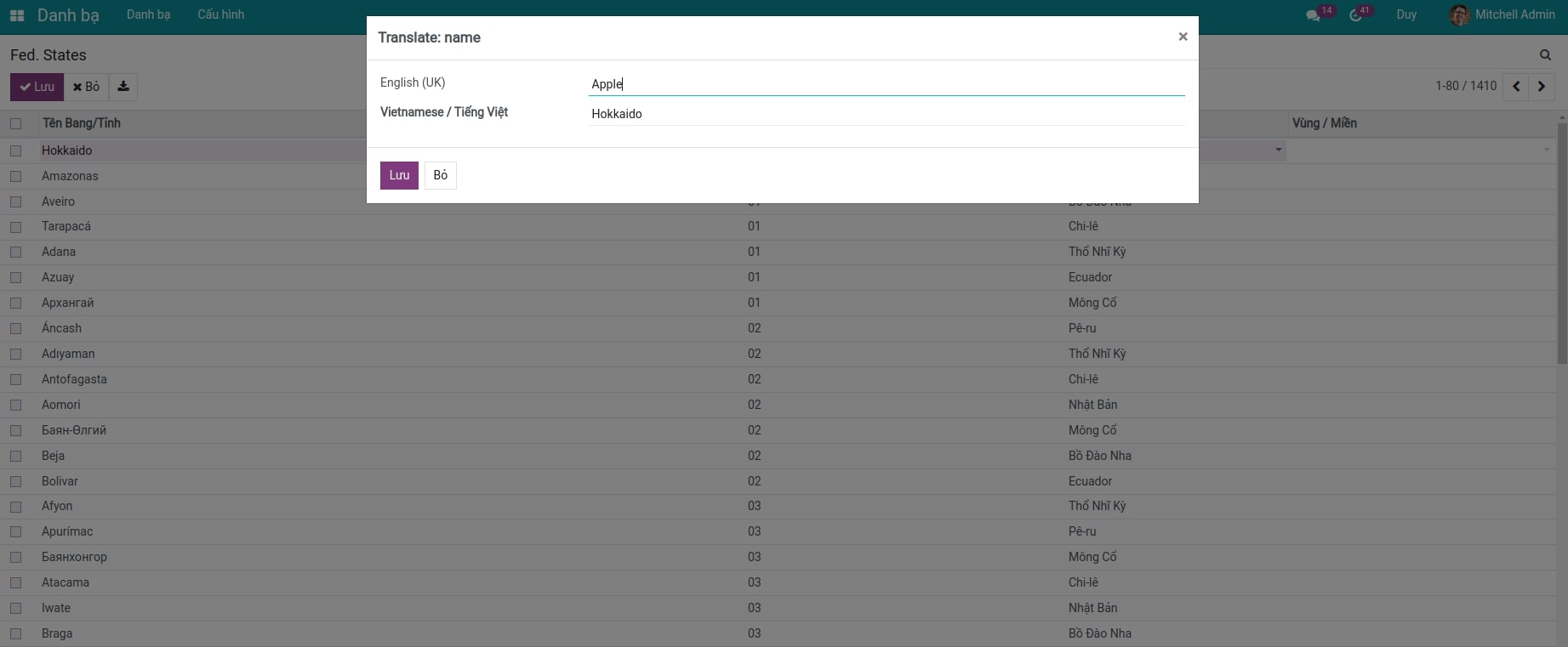Close the Translate dialog with X
The width and height of the screenshot is (1568, 647).
pos(1183,37)
